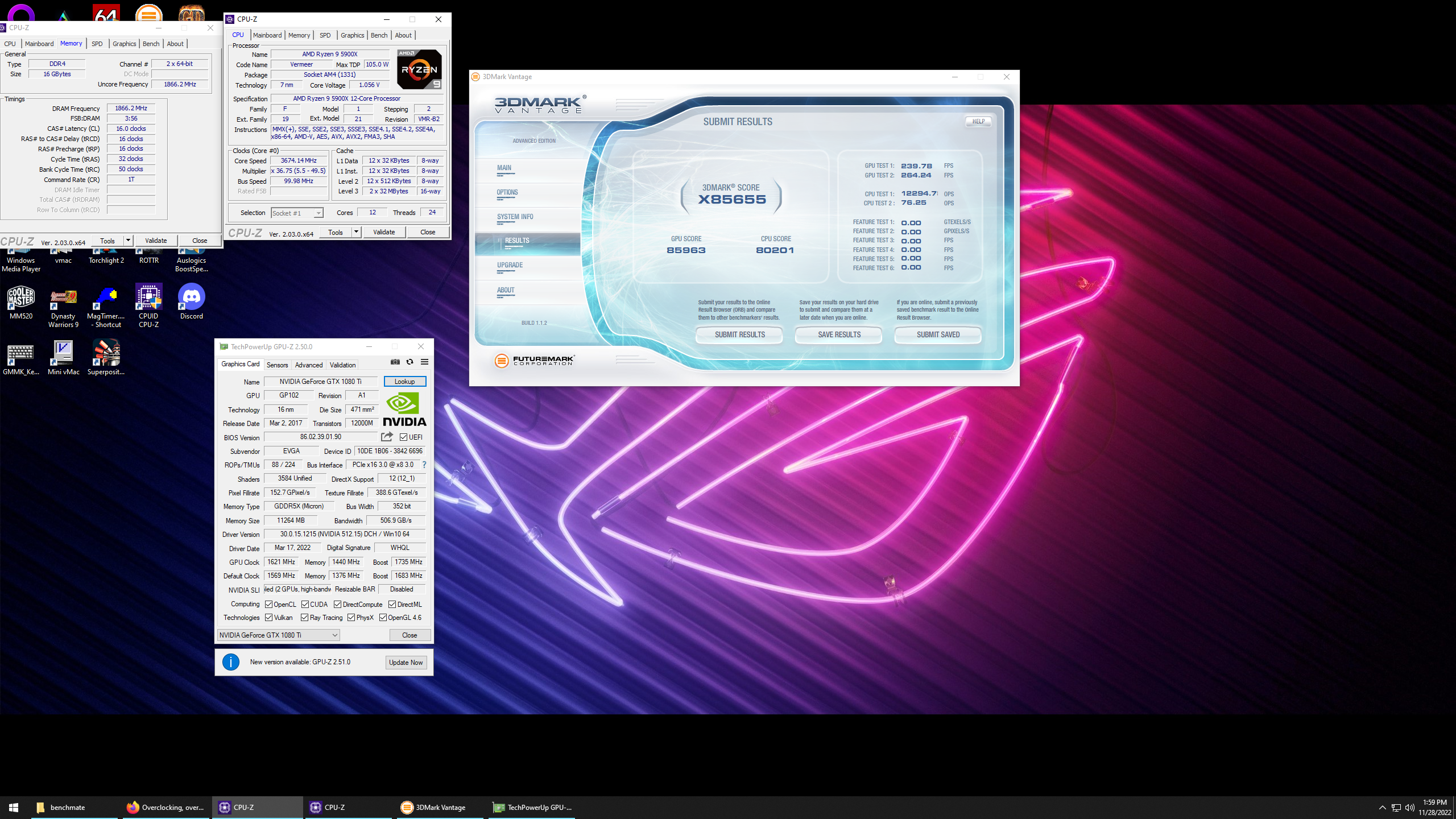Open the Firefox Overclocking taskbar item
This screenshot has height=819, width=1456.
pyautogui.click(x=166, y=808)
